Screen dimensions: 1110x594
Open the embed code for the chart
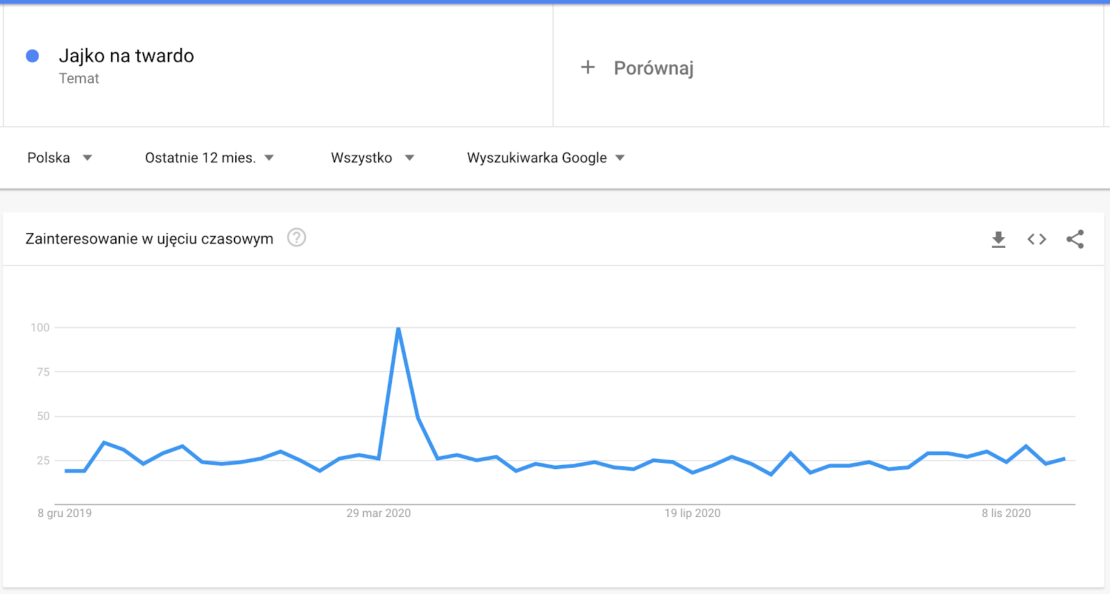[x=1036, y=239]
